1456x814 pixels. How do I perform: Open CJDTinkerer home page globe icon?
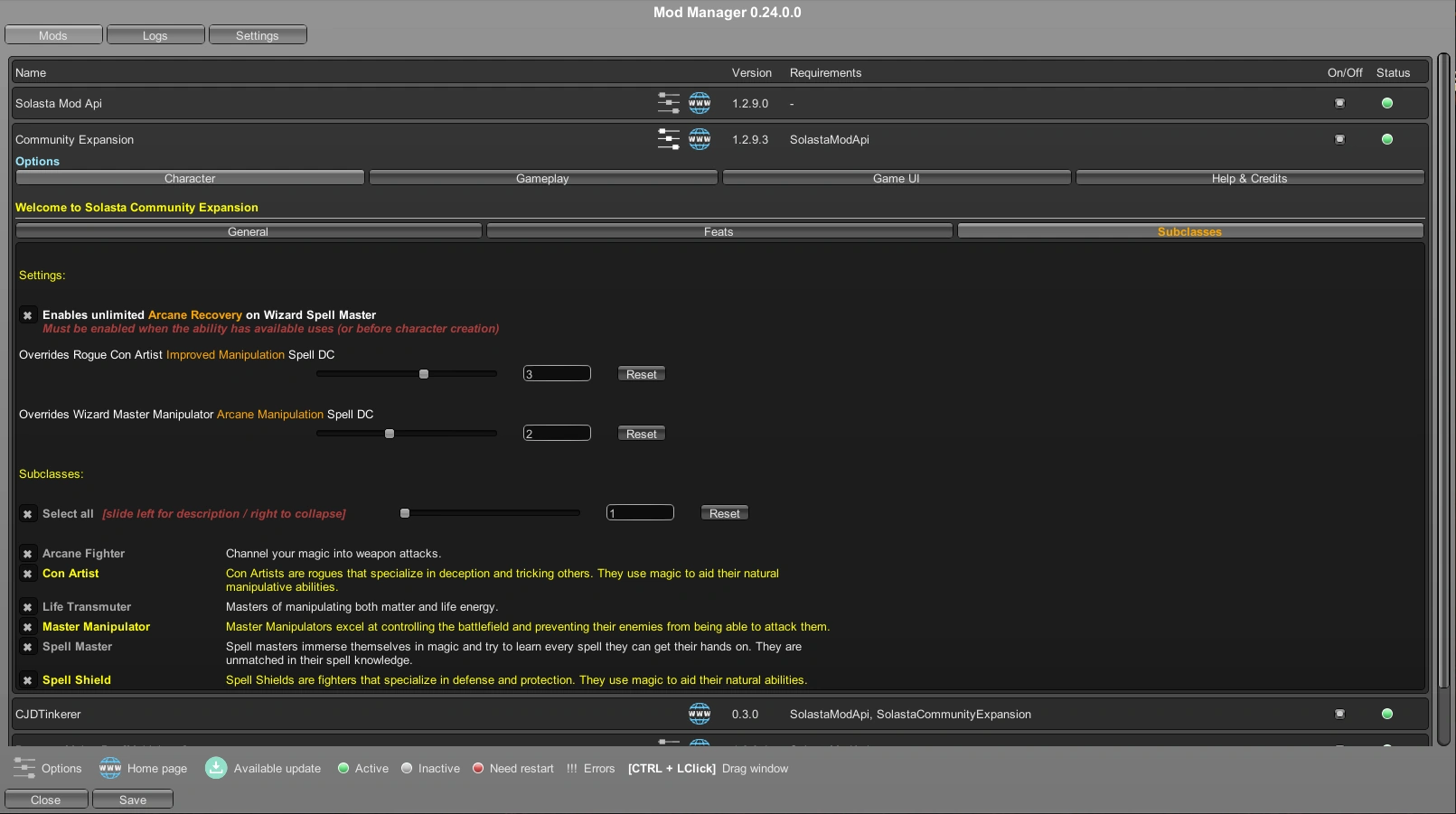click(x=700, y=714)
